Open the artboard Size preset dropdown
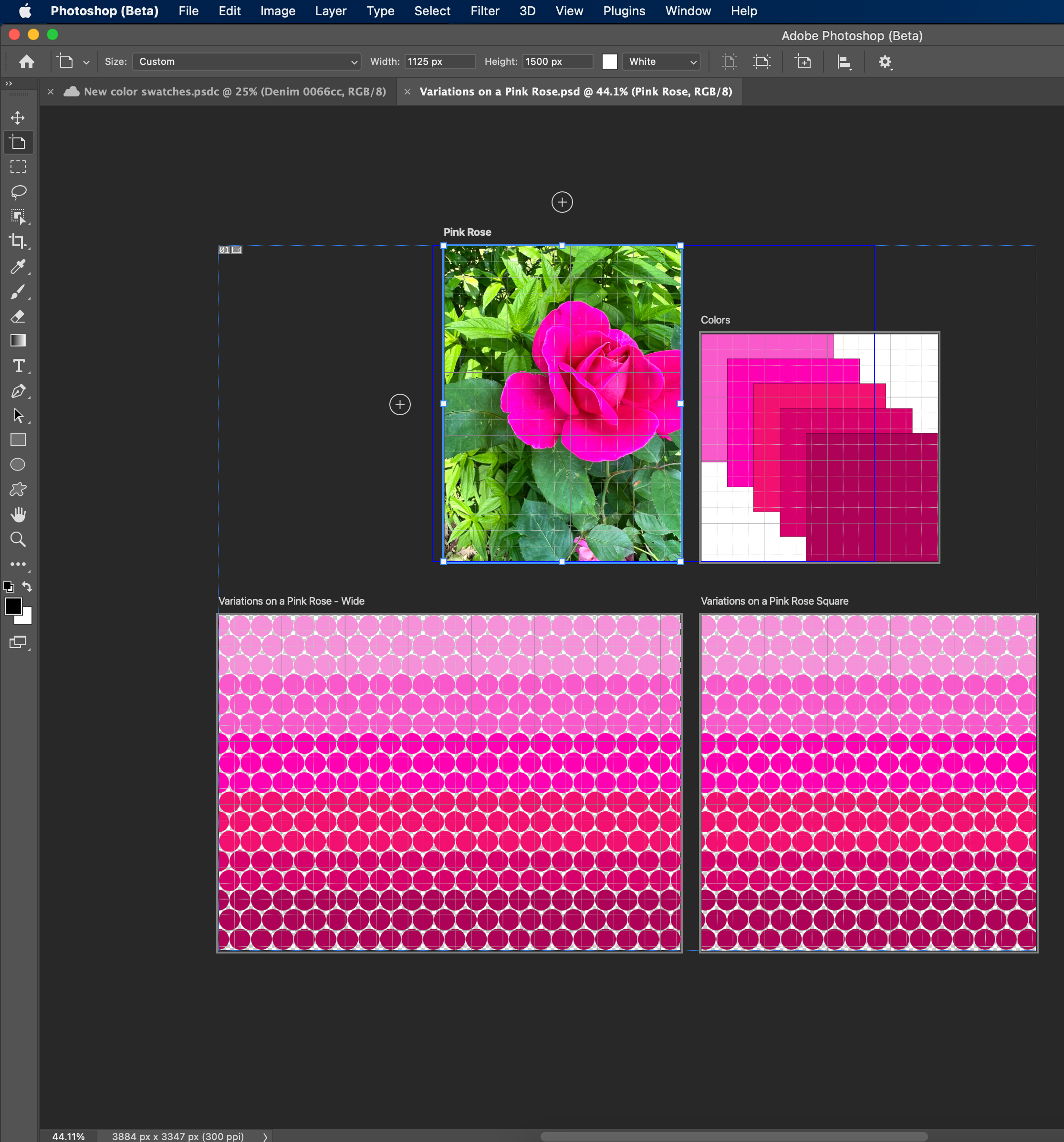Viewport: 1064px width, 1142px height. 246,62
